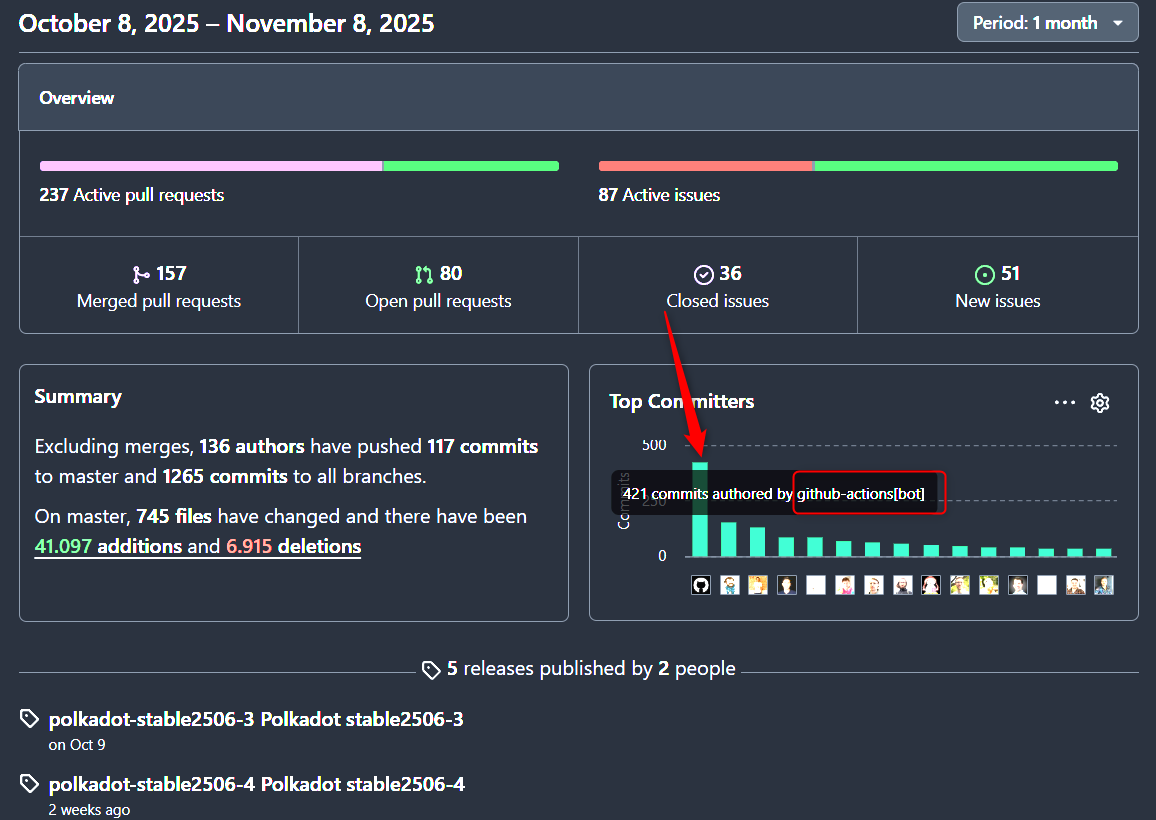This screenshot has height=820, width=1156.
Task: Click the new issues circle icon
Action: point(985,275)
